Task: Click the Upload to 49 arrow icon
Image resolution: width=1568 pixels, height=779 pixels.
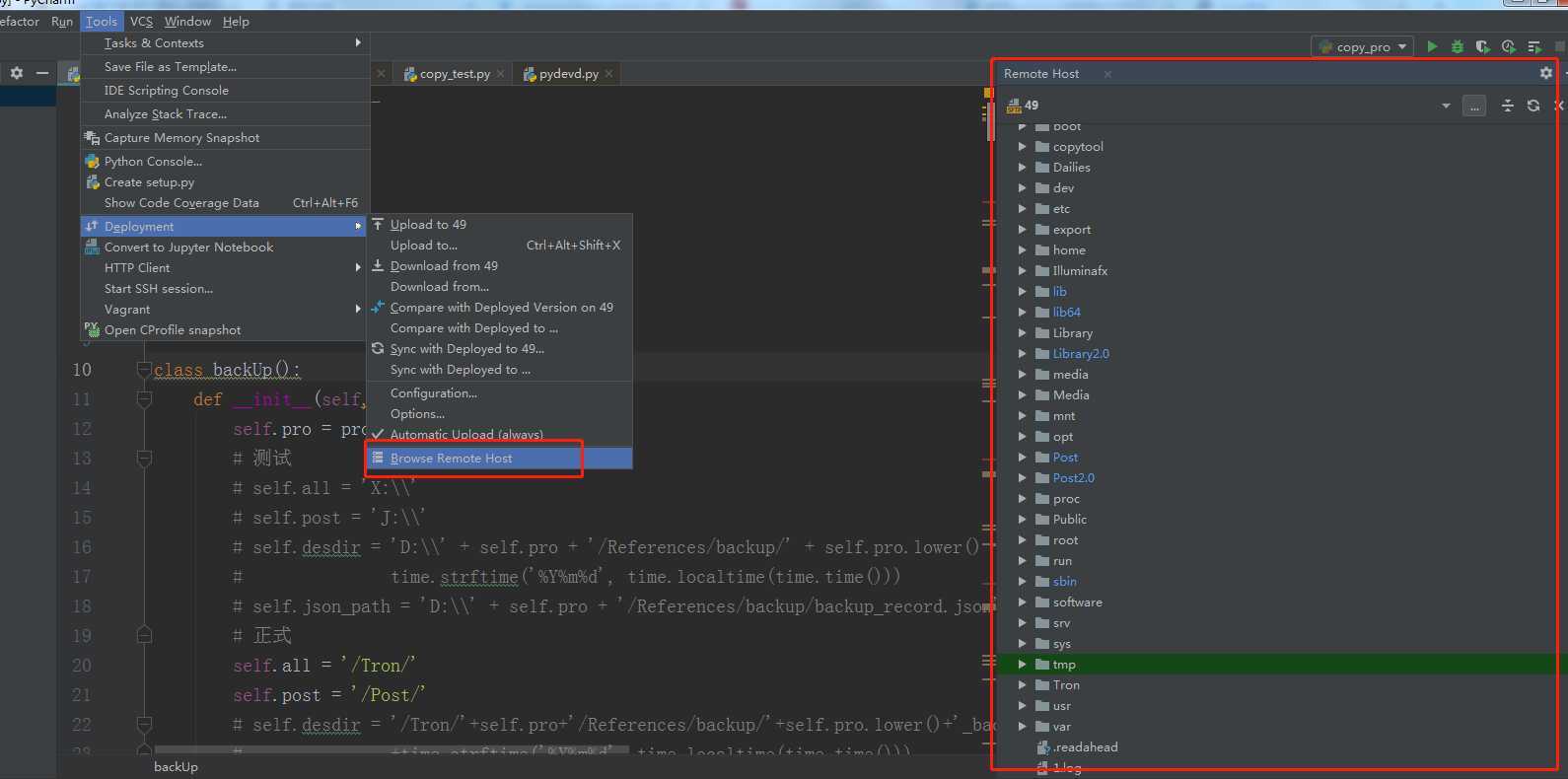Action: 378,224
